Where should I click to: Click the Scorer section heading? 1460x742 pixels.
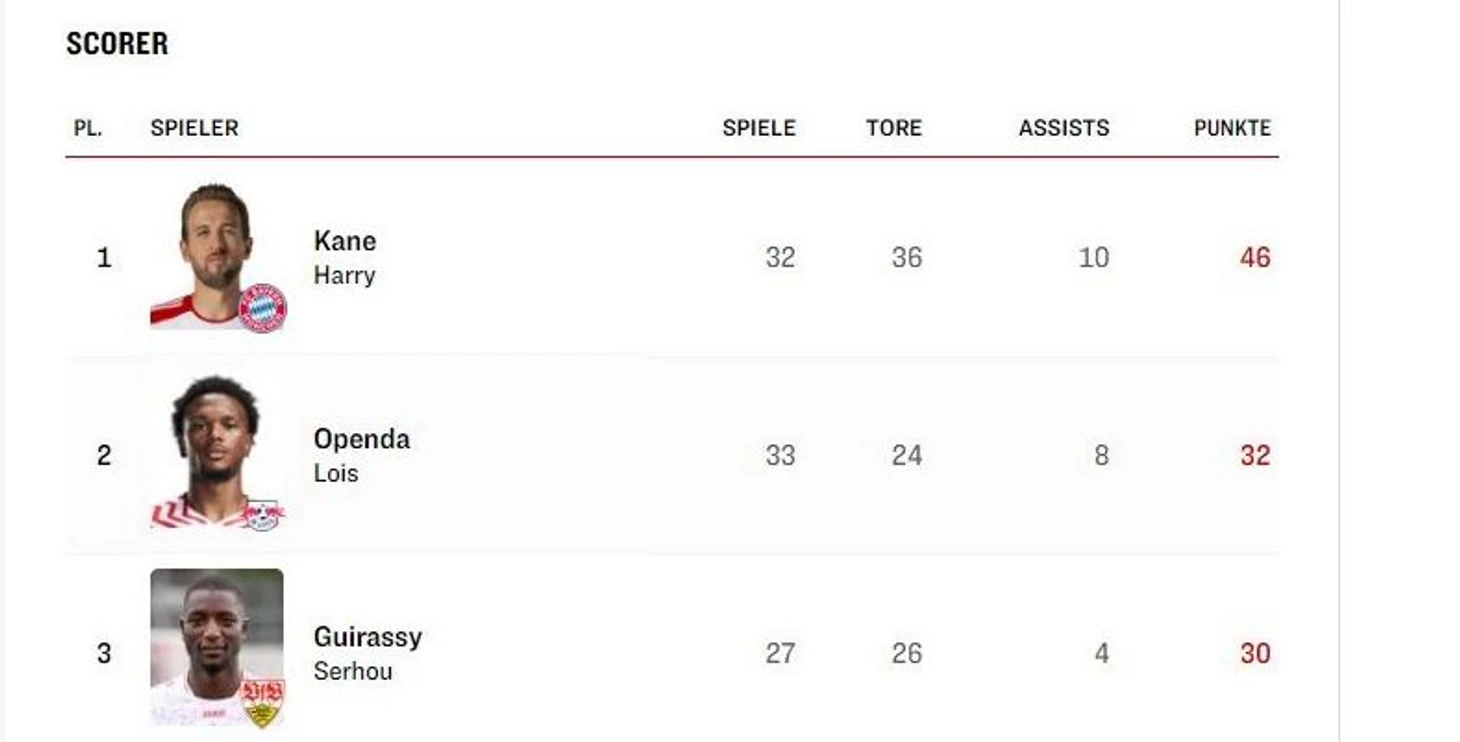pos(117,44)
